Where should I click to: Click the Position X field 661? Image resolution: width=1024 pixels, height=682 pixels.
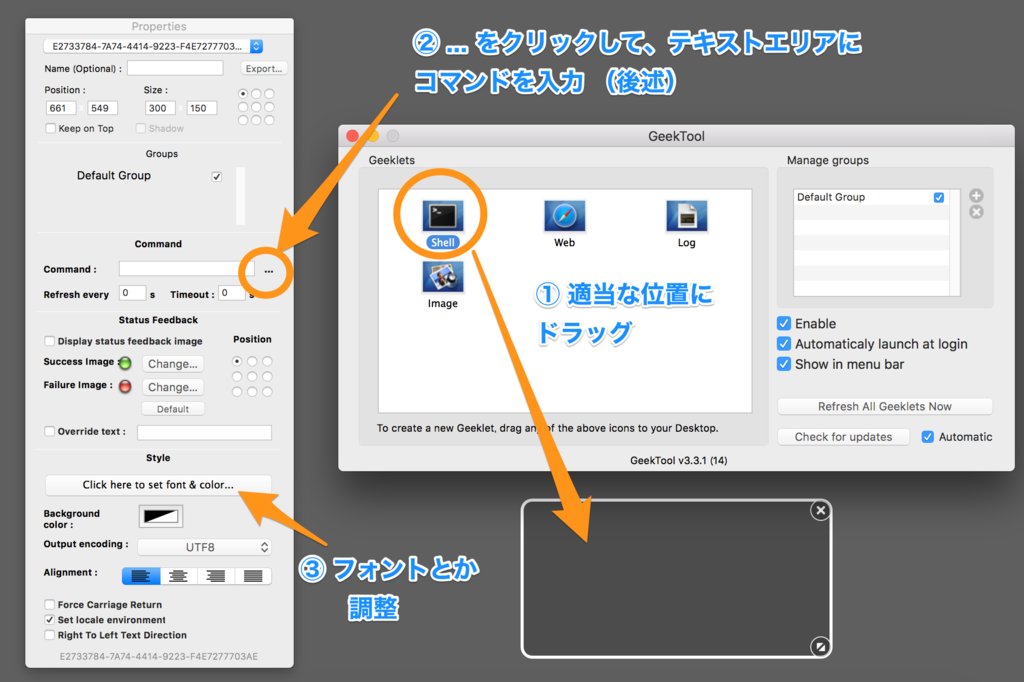point(61,108)
